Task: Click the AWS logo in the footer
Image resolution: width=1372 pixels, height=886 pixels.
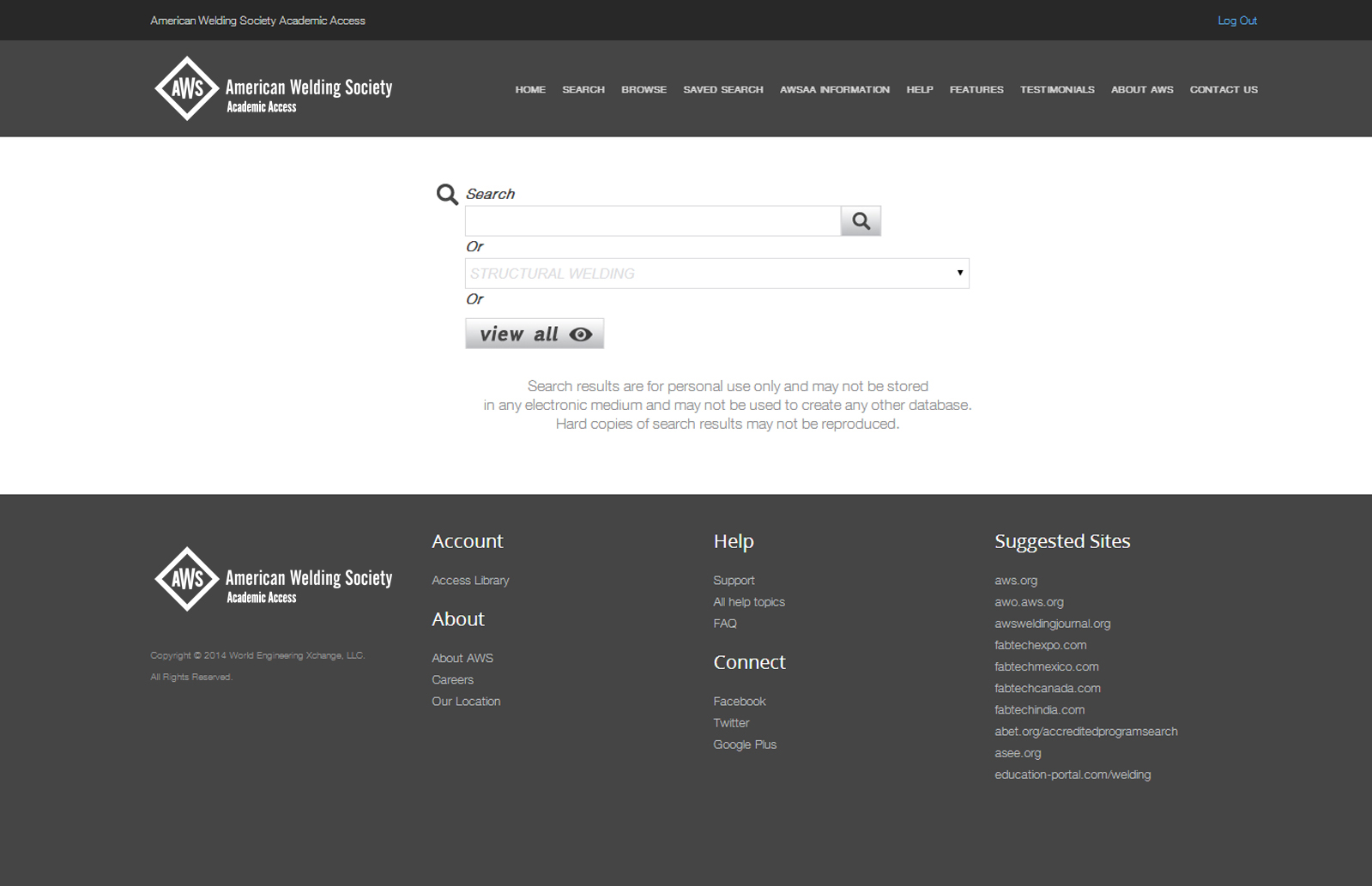Action: click(x=273, y=580)
